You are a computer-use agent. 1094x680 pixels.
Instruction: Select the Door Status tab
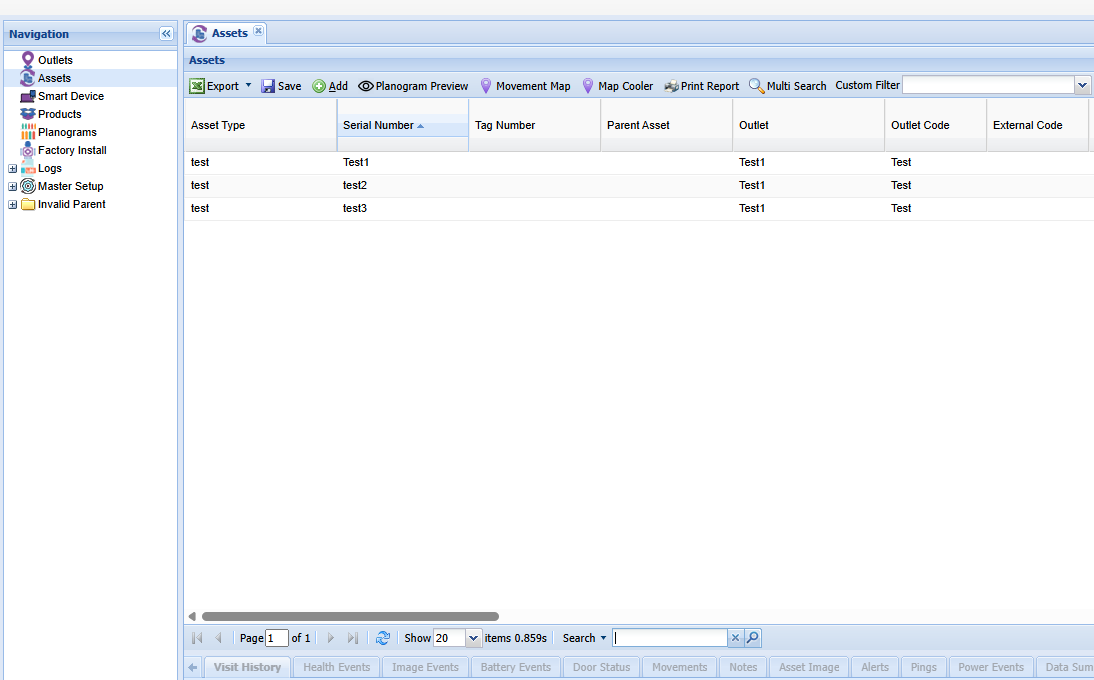coord(601,667)
